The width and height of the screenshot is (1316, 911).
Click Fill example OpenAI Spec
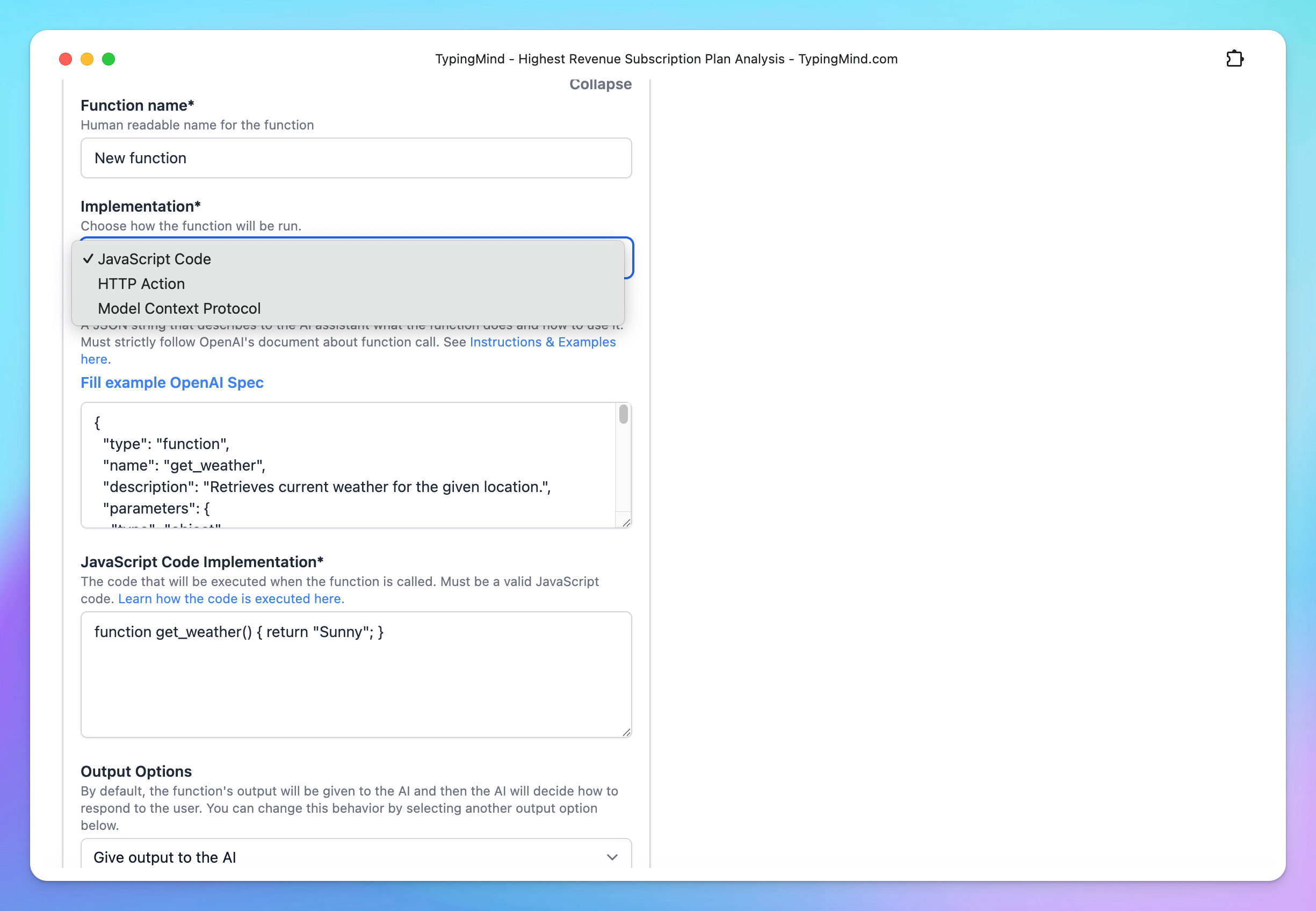pos(172,382)
